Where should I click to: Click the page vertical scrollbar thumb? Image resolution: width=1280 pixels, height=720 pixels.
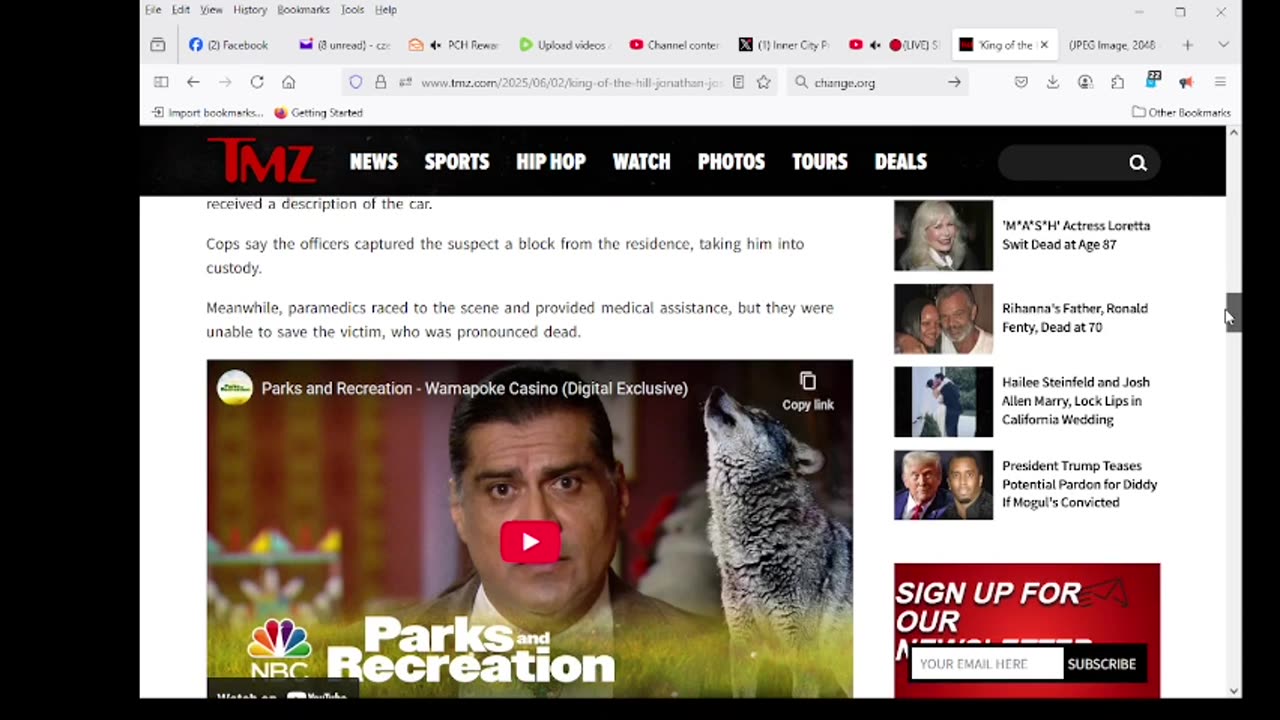(1234, 312)
